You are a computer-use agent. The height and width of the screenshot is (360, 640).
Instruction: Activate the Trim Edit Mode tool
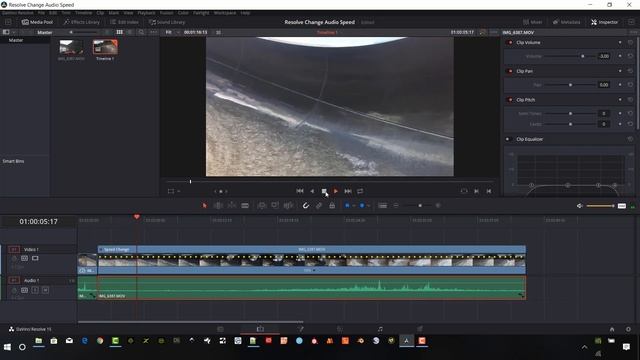[218, 206]
